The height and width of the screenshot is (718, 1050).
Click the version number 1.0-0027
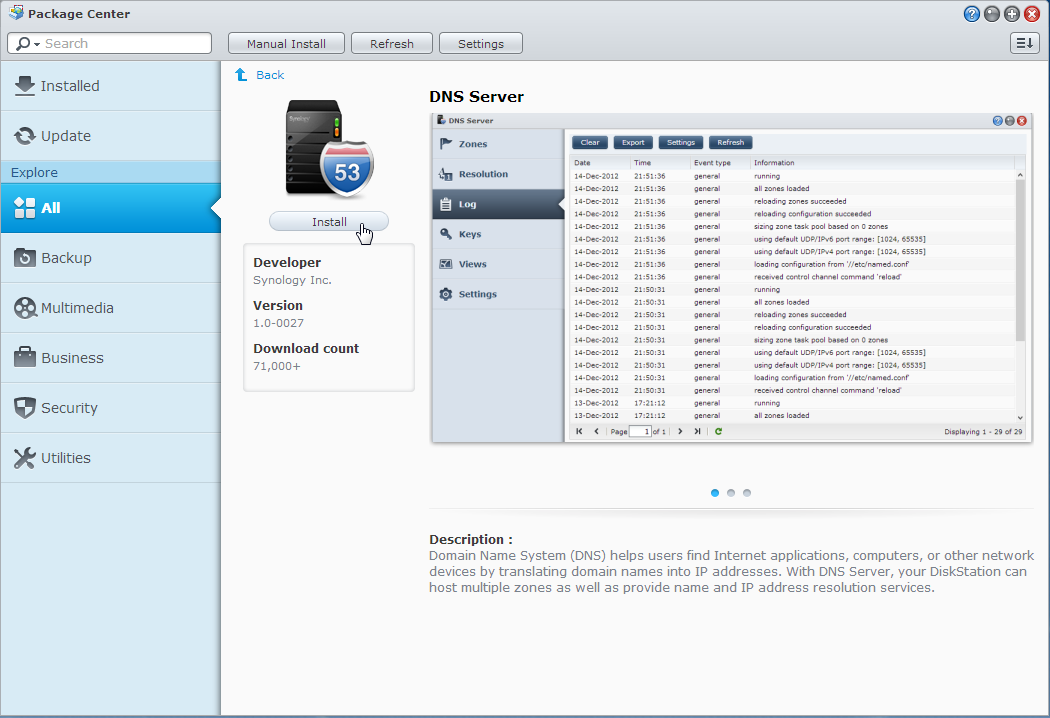279,323
